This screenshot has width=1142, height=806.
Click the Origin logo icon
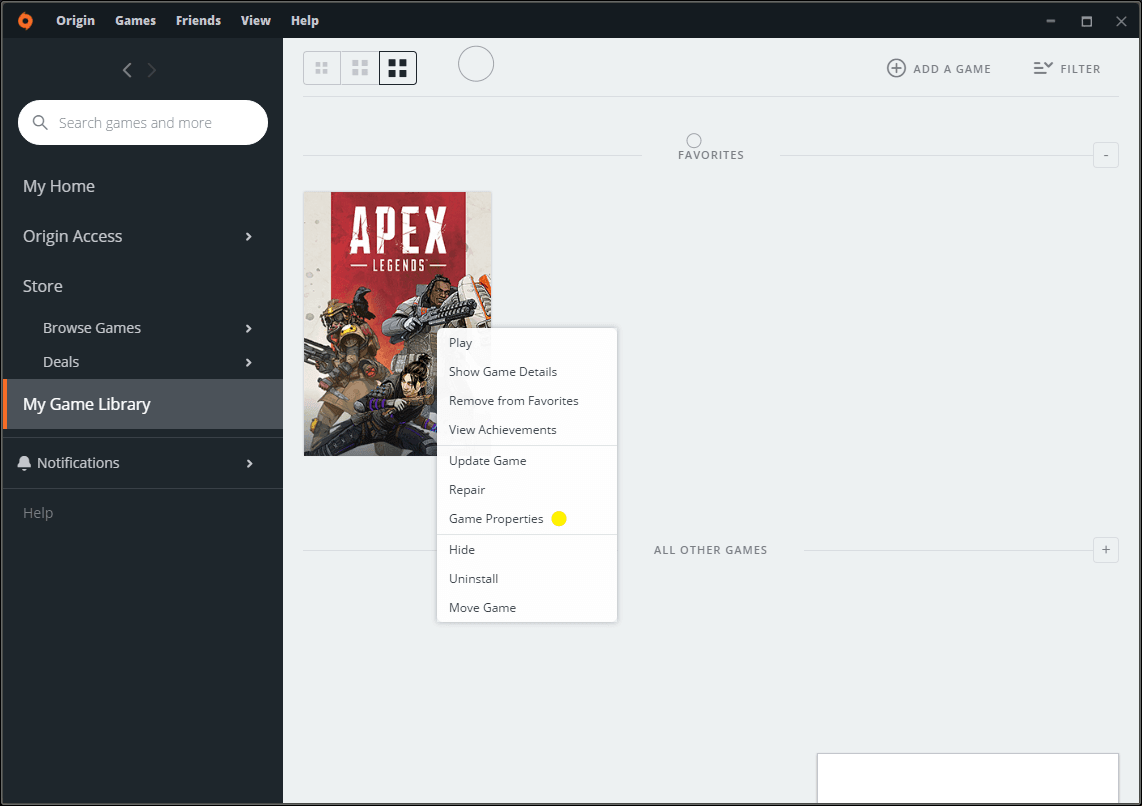click(25, 20)
